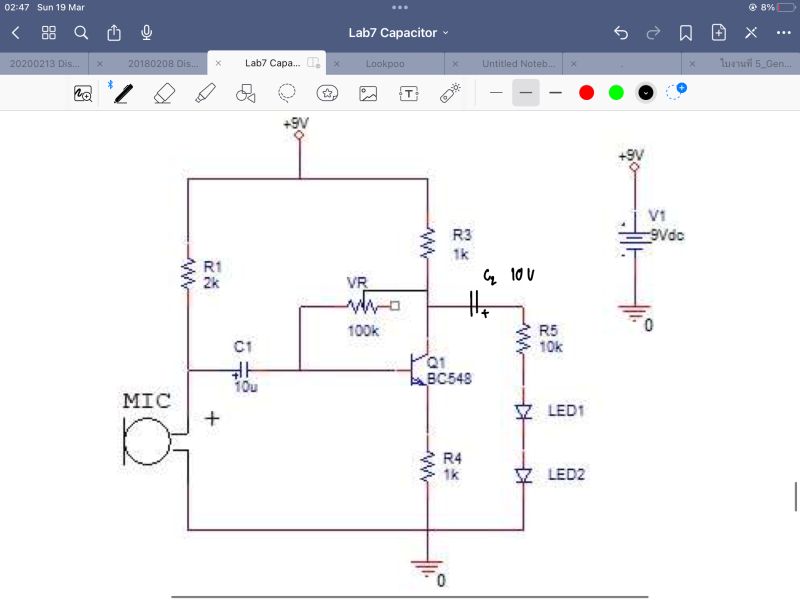Image resolution: width=800 pixels, height=600 pixels.
Task: Add a text box using the text tool
Action: click(409, 93)
